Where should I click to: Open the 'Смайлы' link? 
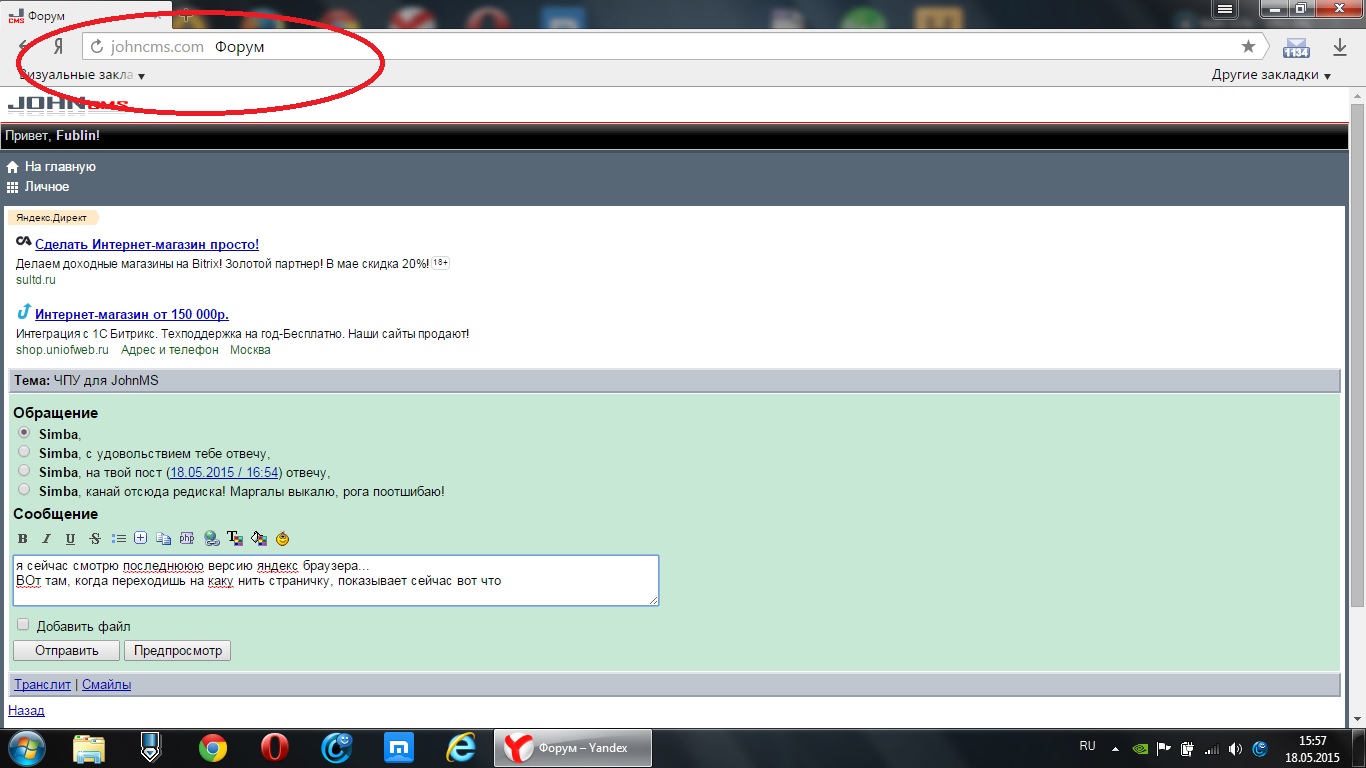tap(106, 685)
